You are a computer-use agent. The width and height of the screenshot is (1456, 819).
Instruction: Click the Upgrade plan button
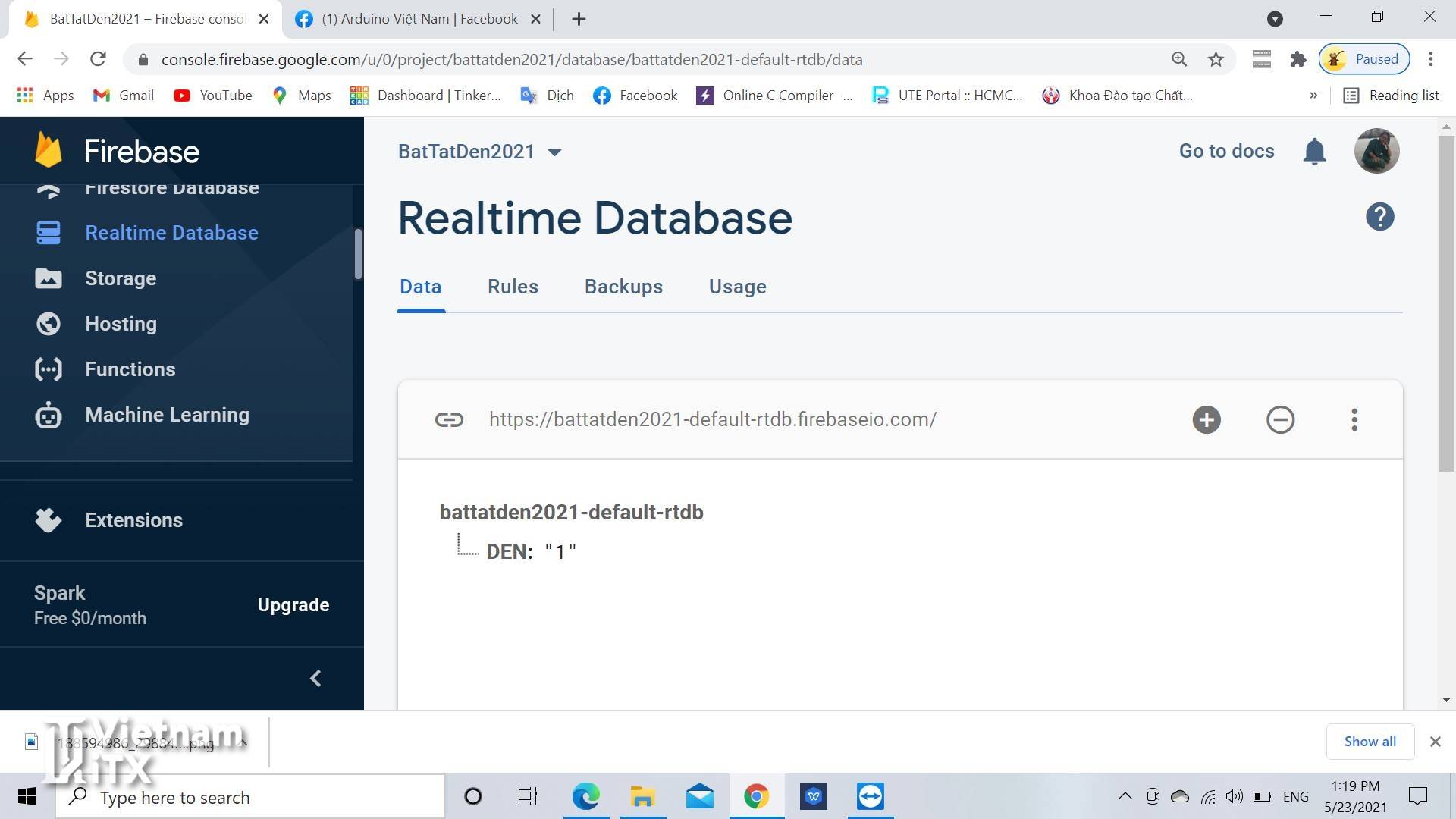click(x=293, y=605)
